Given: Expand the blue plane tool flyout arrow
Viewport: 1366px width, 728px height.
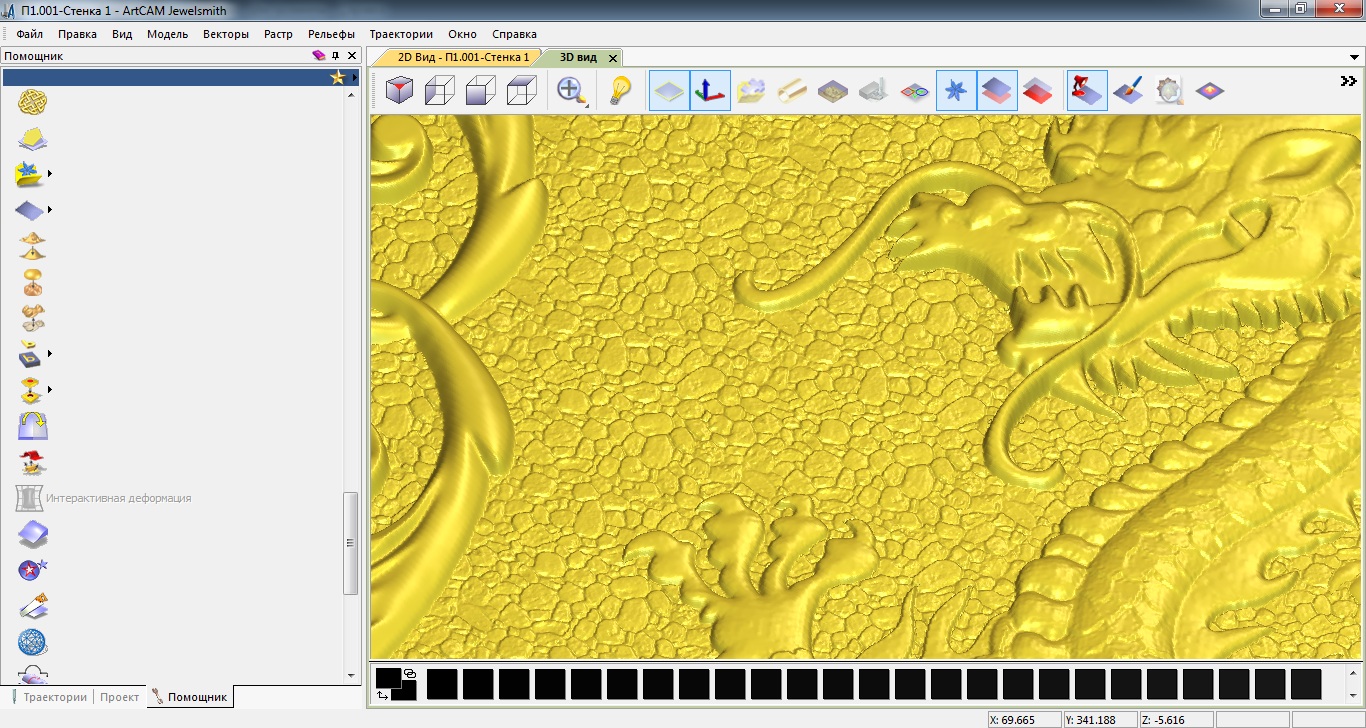Looking at the screenshot, I should click(49, 210).
